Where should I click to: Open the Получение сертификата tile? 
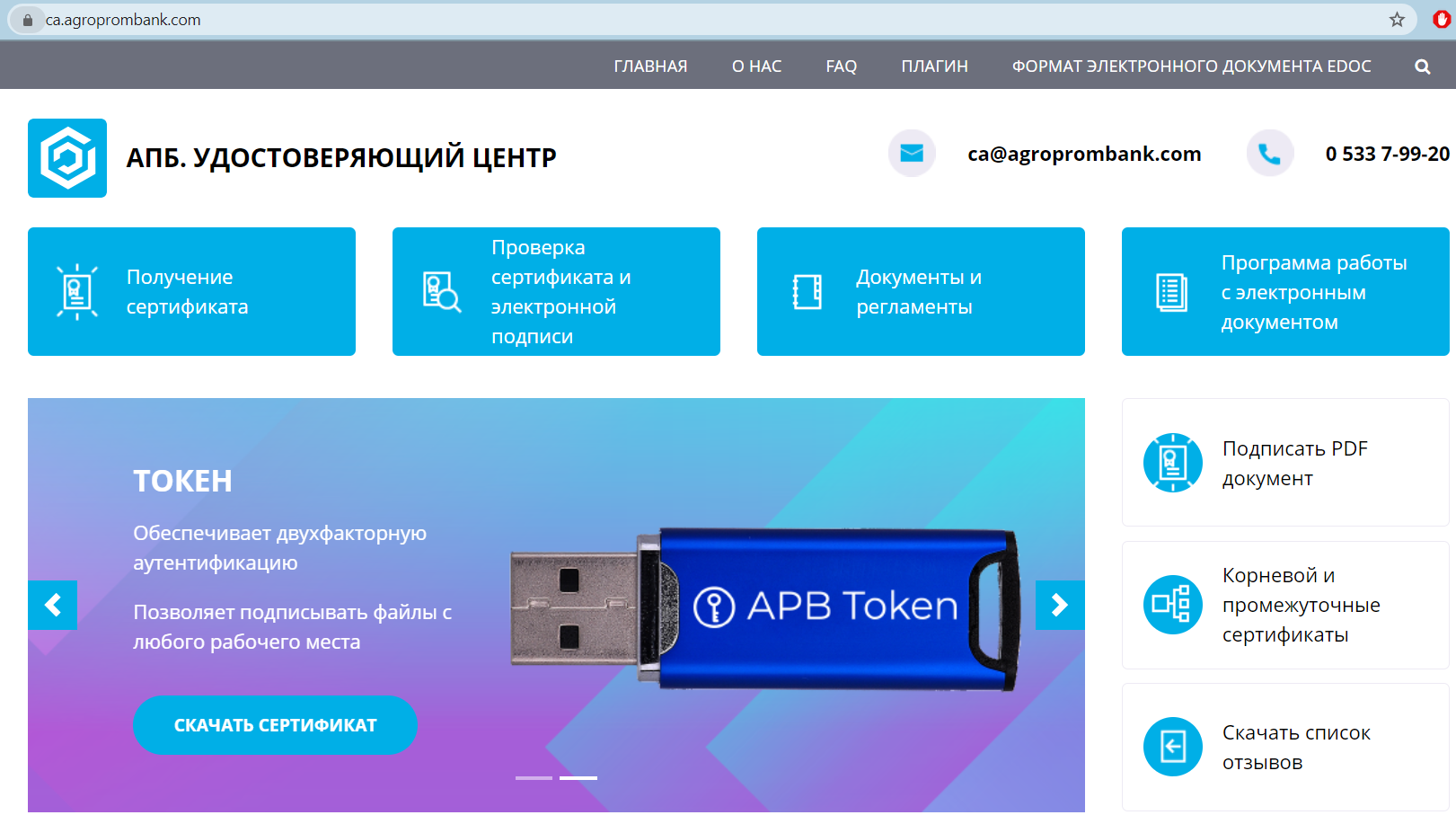191,292
